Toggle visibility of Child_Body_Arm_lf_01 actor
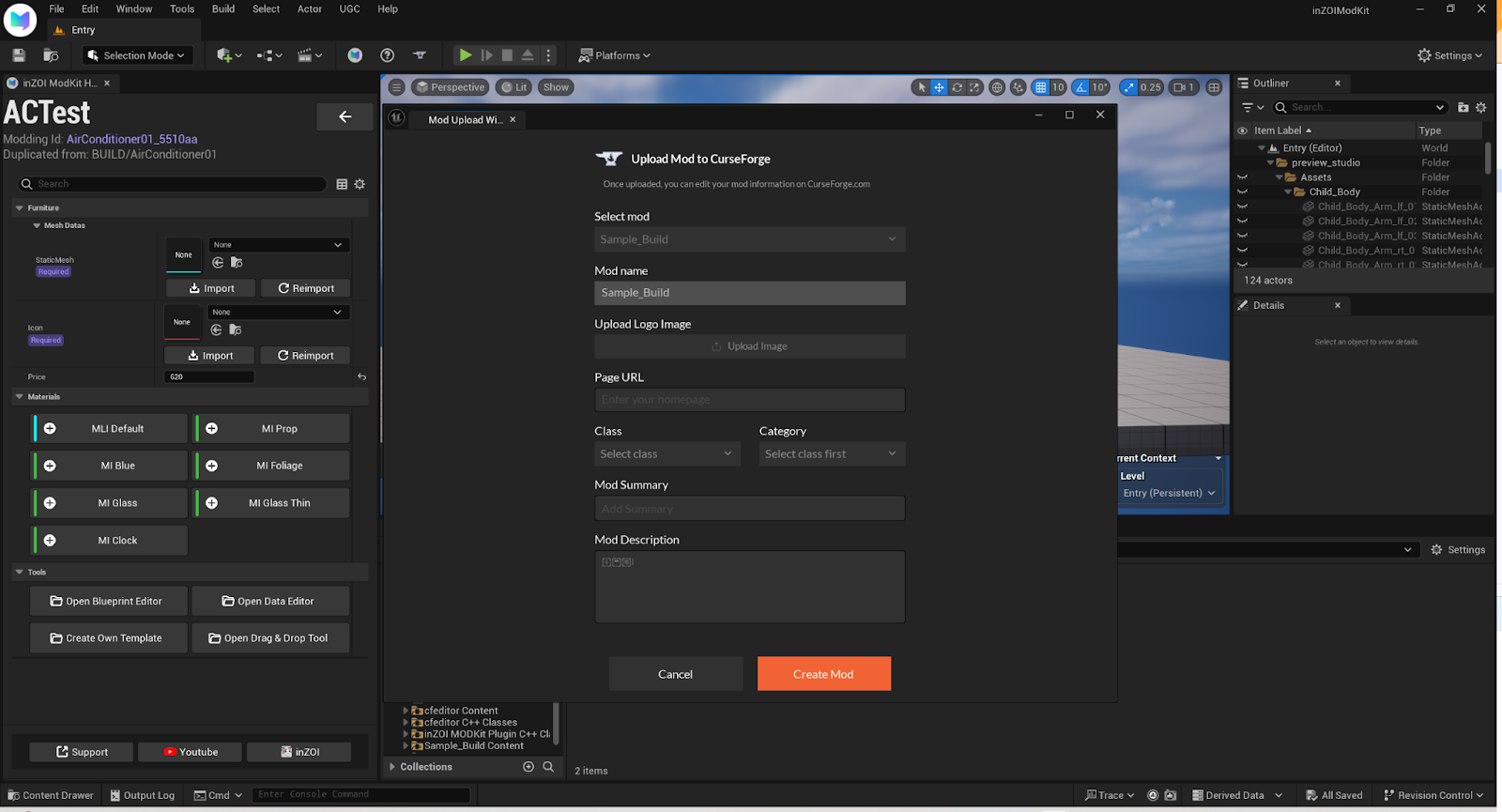This screenshot has height=812, width=1502. (1243, 207)
